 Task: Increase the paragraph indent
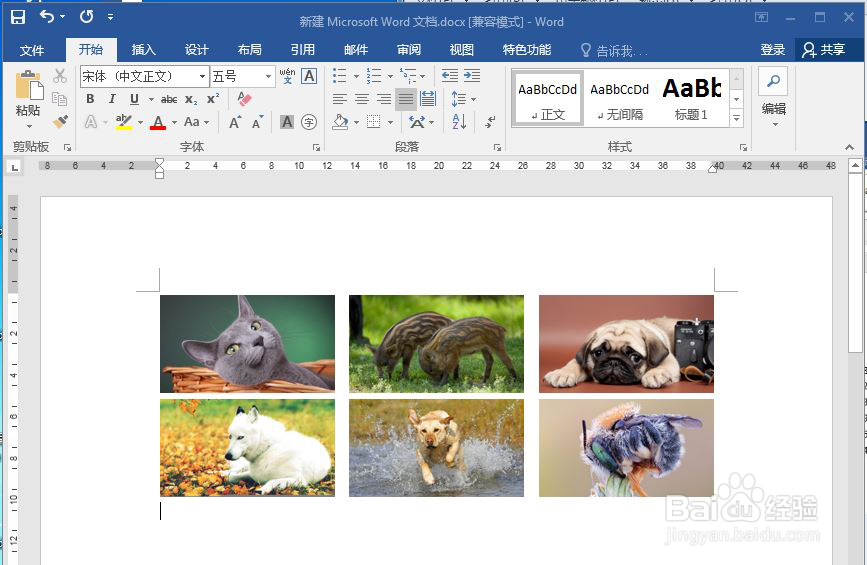pos(472,76)
